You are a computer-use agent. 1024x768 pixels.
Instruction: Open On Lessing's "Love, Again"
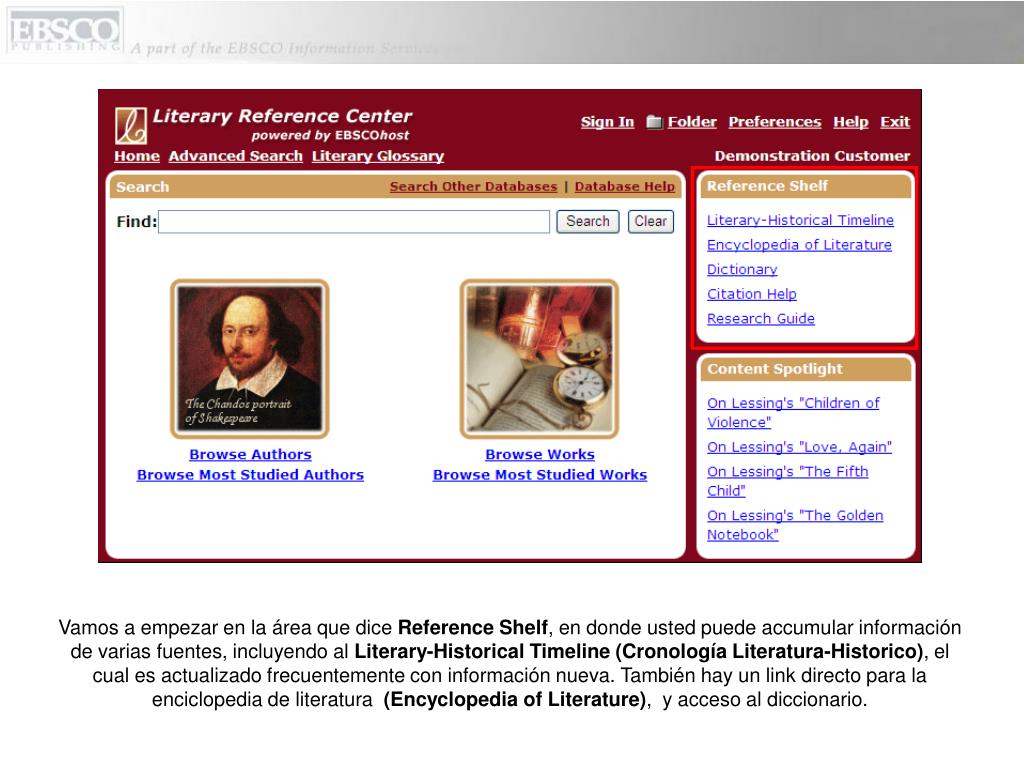click(x=799, y=447)
